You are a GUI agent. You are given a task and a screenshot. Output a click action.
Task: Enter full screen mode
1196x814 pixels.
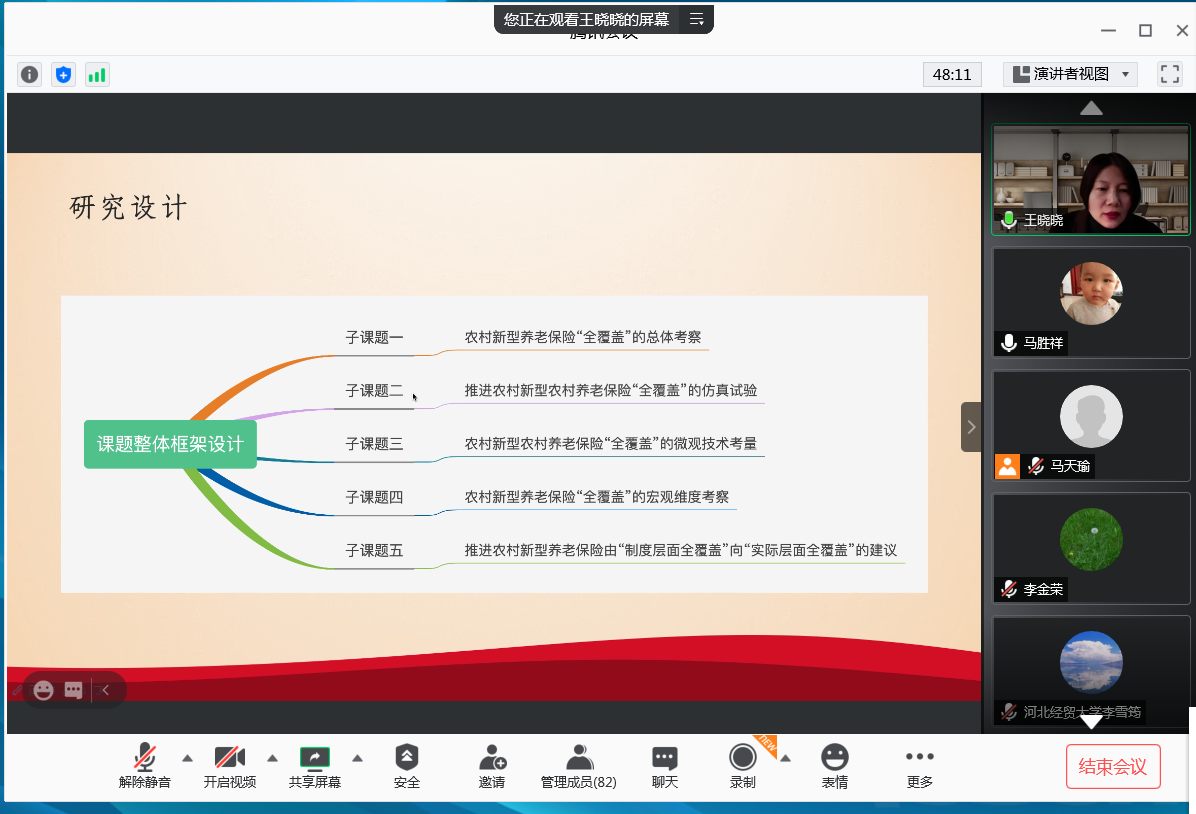[x=1169, y=74]
